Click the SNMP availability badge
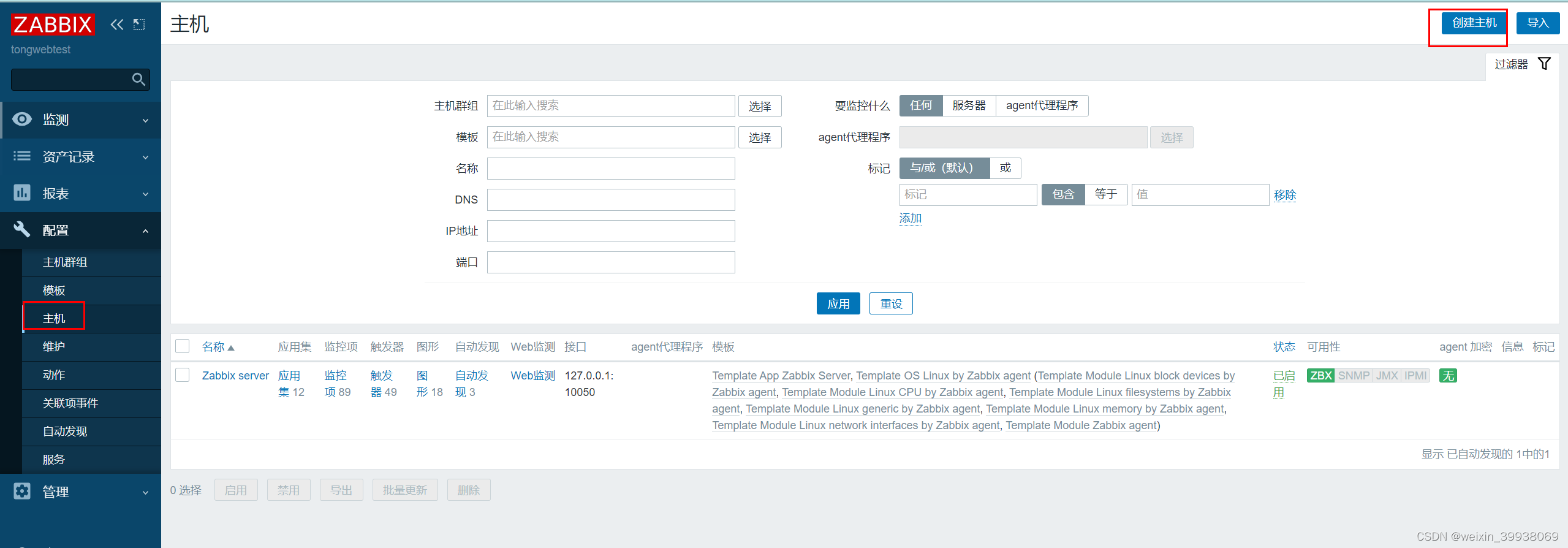Image resolution: width=1568 pixels, height=548 pixels. click(x=1354, y=376)
